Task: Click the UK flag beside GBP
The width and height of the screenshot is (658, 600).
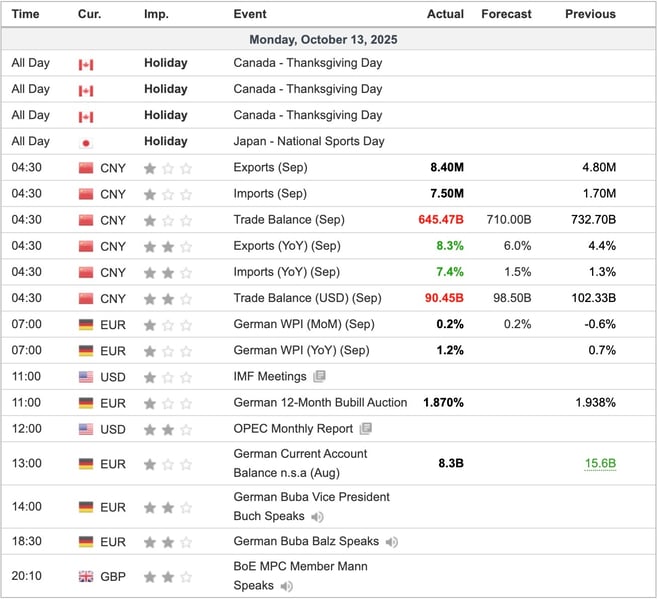Action: pos(86,577)
